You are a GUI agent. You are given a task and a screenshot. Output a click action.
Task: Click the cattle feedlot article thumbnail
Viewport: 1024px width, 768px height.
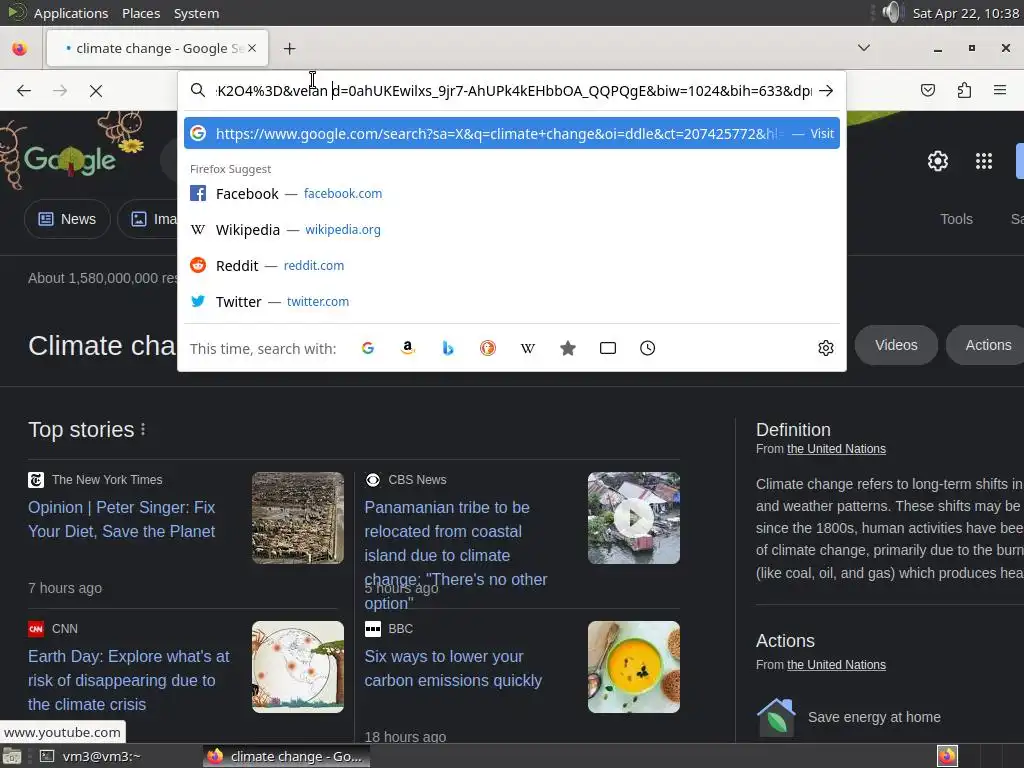[x=298, y=518]
